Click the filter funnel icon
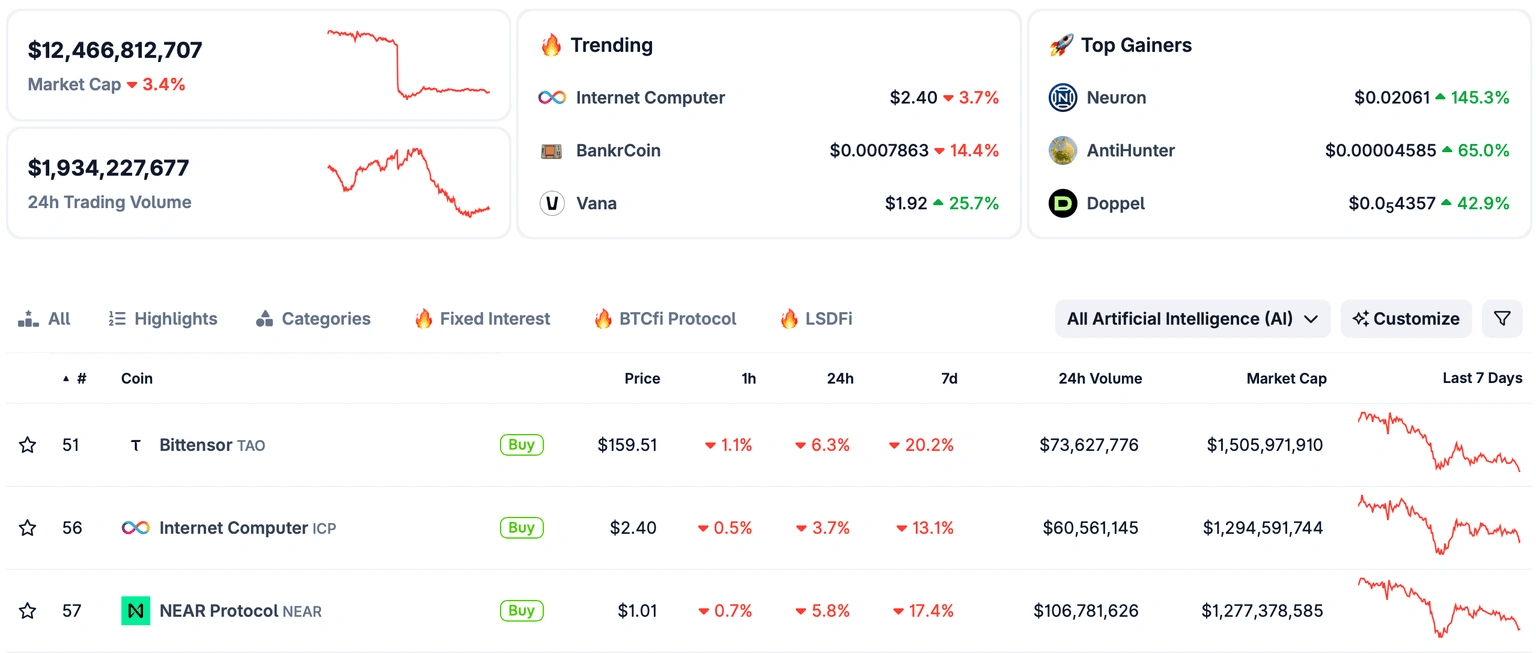Screen dimensions: 1536x653 point(1502,319)
